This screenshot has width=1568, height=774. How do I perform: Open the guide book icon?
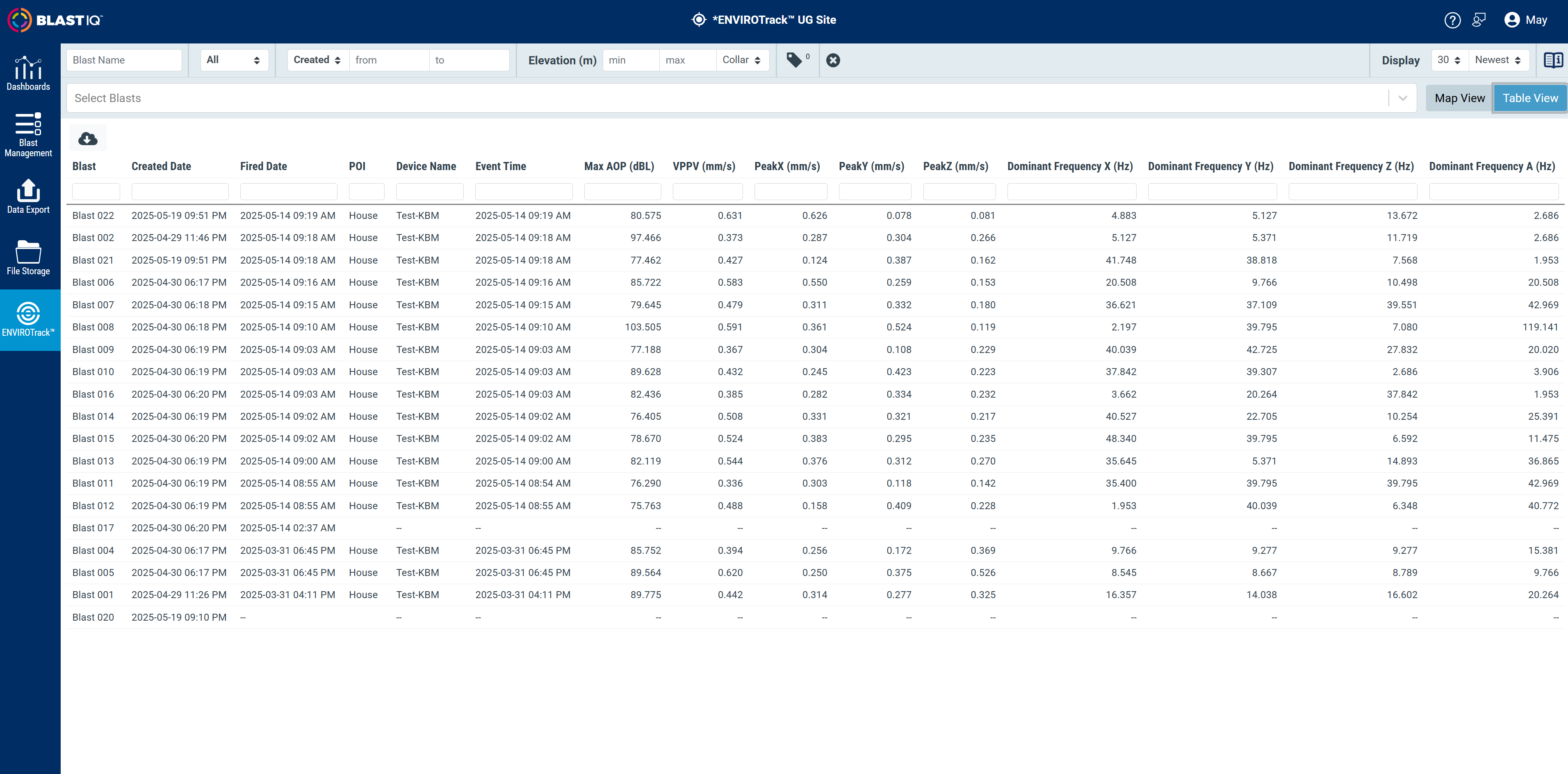(x=1553, y=60)
